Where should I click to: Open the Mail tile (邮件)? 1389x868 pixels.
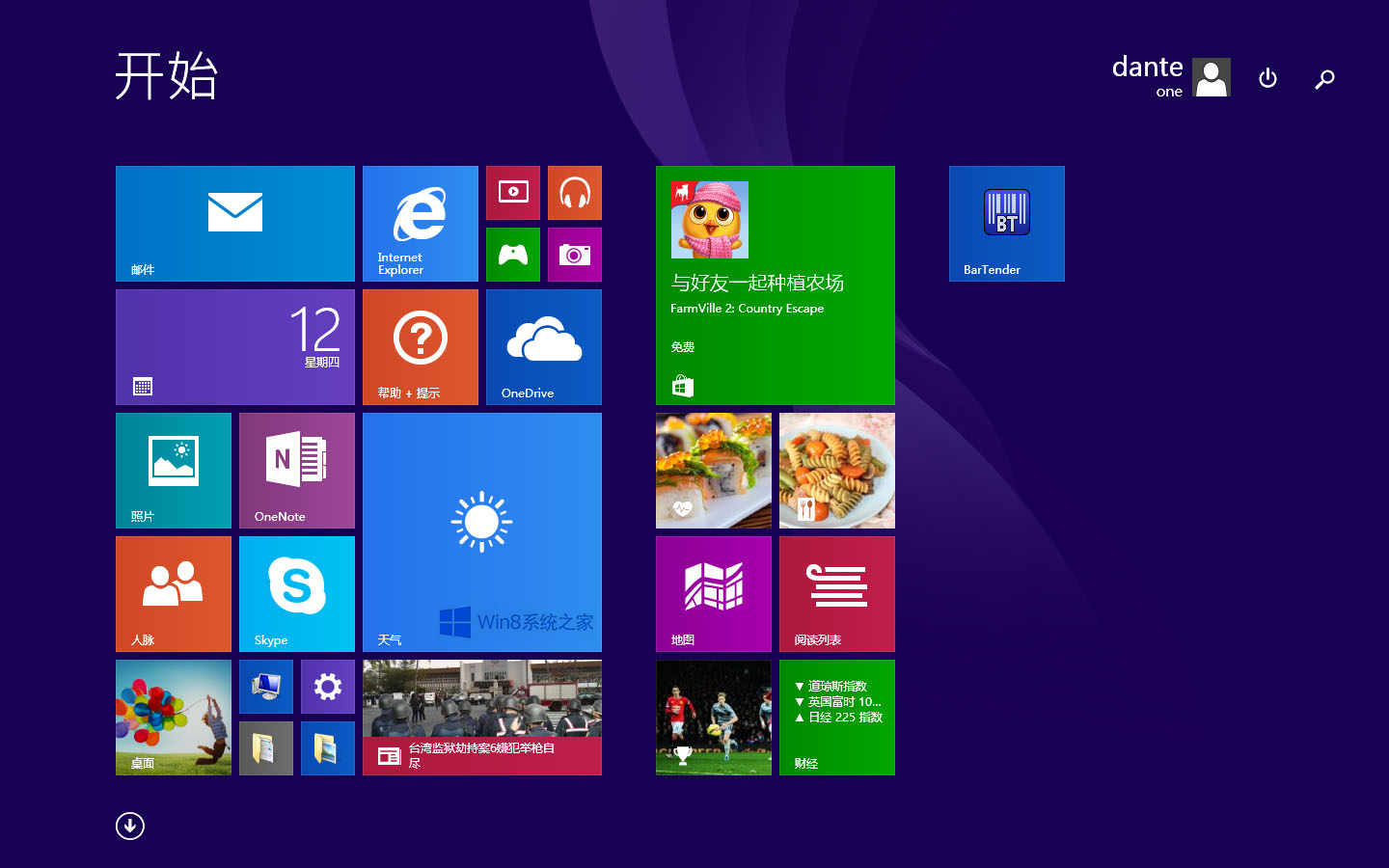click(x=235, y=224)
